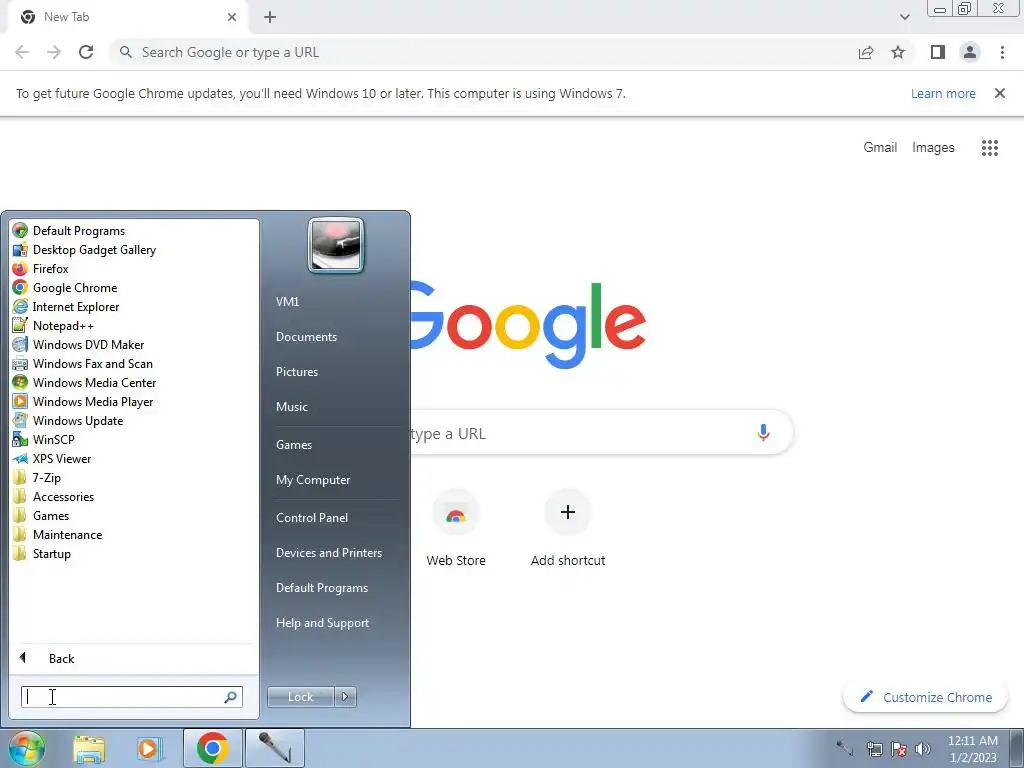This screenshot has width=1024, height=768.
Task: Click the Start menu search magnifier icon
Action: (230, 697)
